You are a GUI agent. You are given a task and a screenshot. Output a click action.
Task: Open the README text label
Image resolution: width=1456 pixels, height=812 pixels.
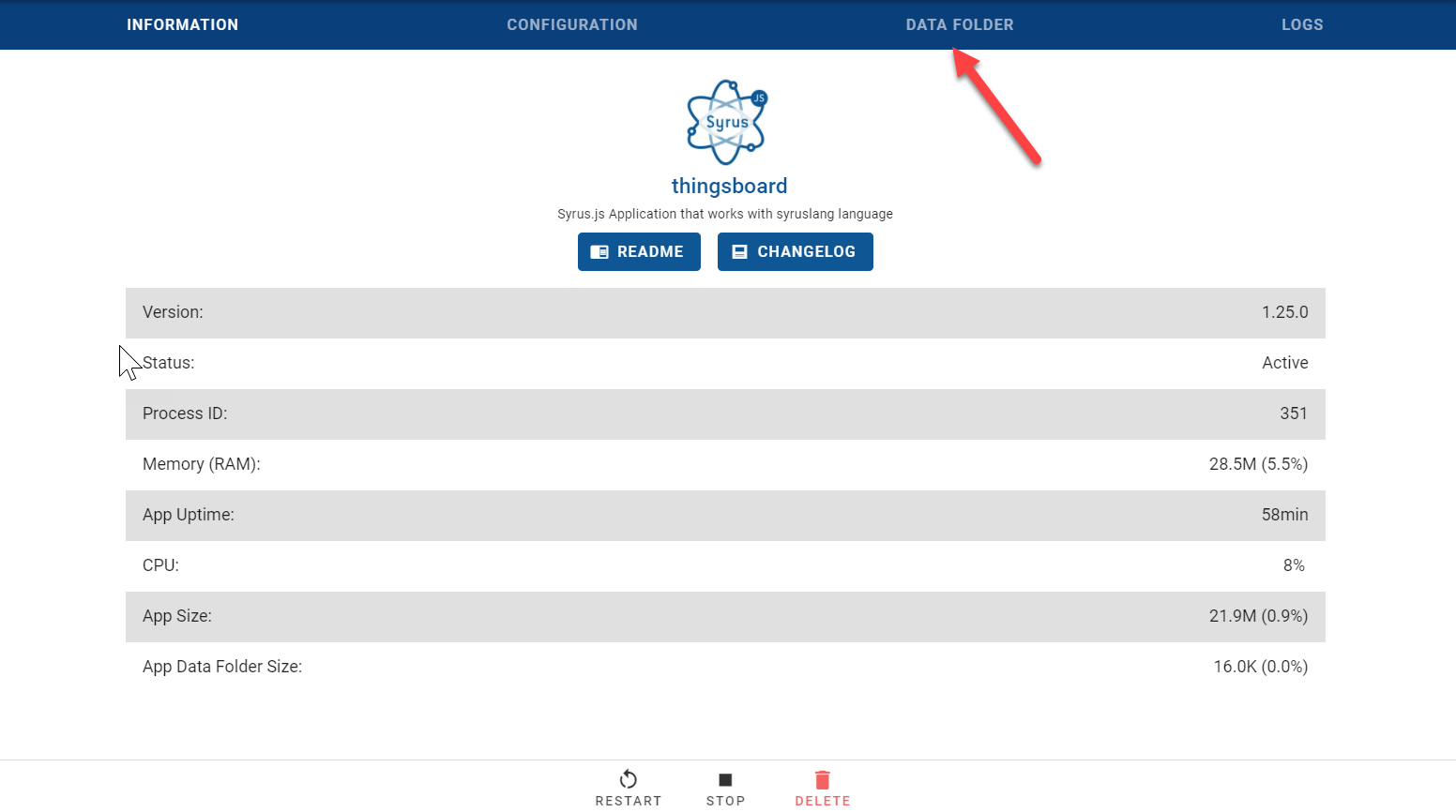(x=650, y=252)
